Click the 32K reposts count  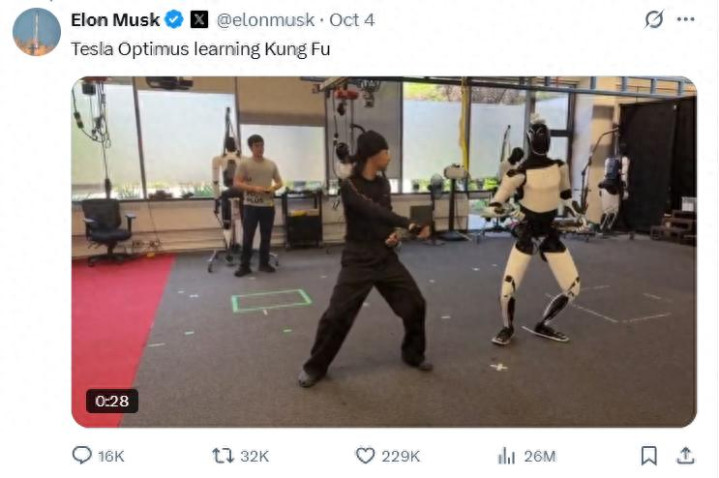pos(254,456)
